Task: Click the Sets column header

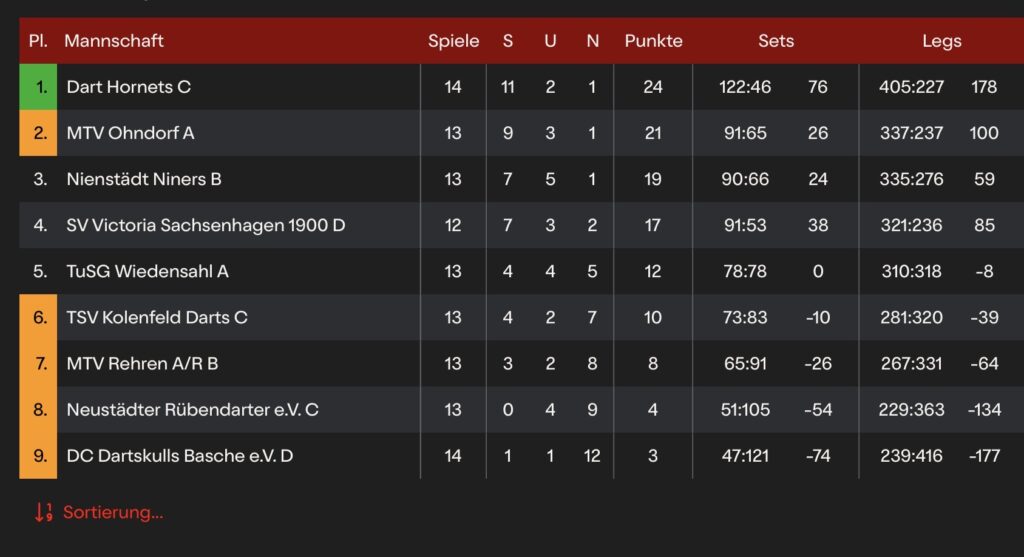Action: (x=775, y=41)
